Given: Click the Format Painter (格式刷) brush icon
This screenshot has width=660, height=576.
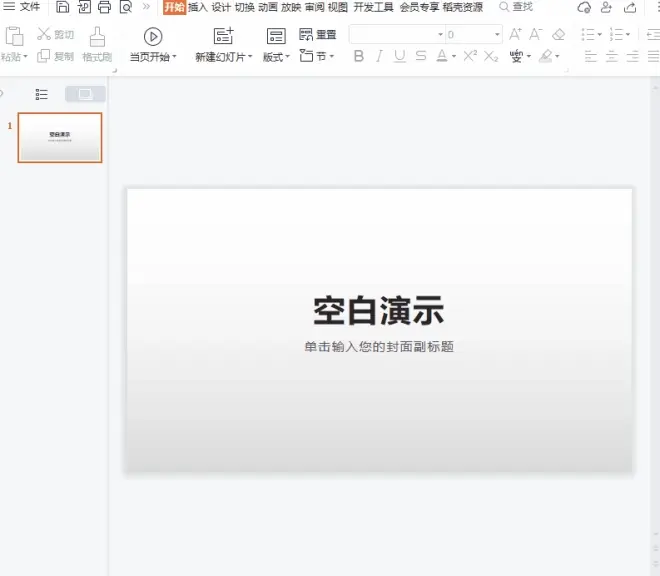Looking at the screenshot, I should tap(97, 37).
